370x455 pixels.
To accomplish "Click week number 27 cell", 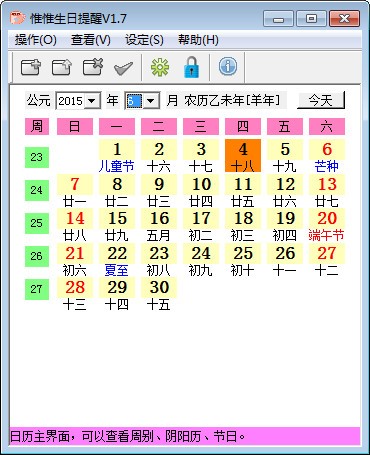I will point(37,289).
